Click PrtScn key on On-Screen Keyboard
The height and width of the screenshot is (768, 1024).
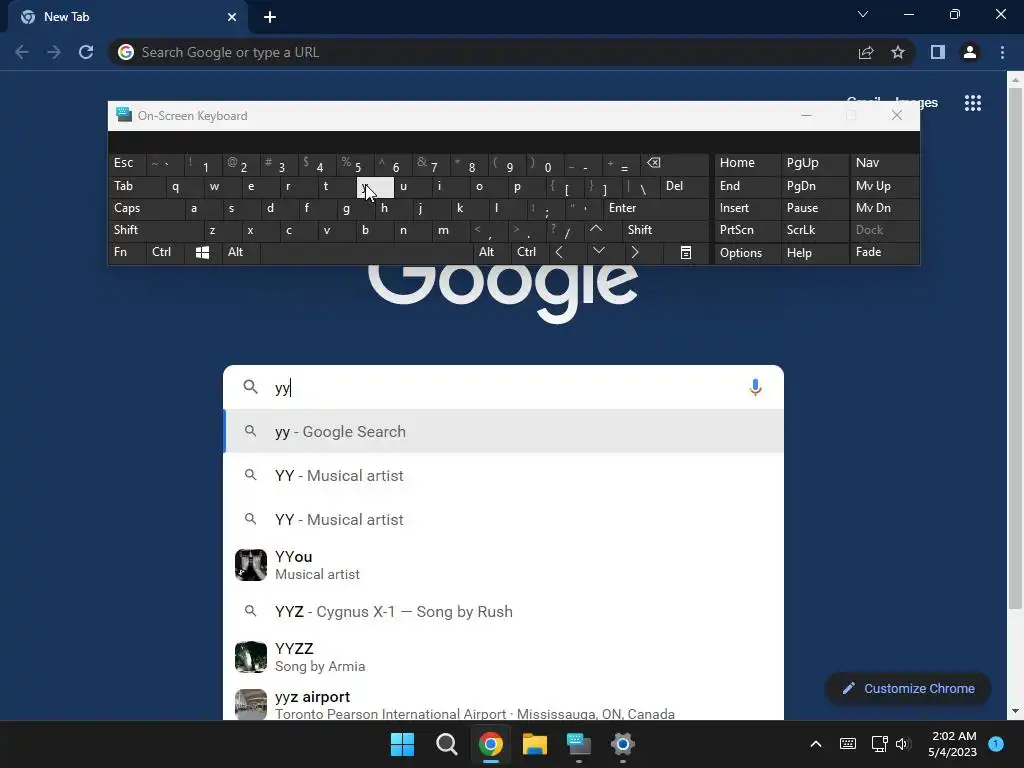[747, 230]
